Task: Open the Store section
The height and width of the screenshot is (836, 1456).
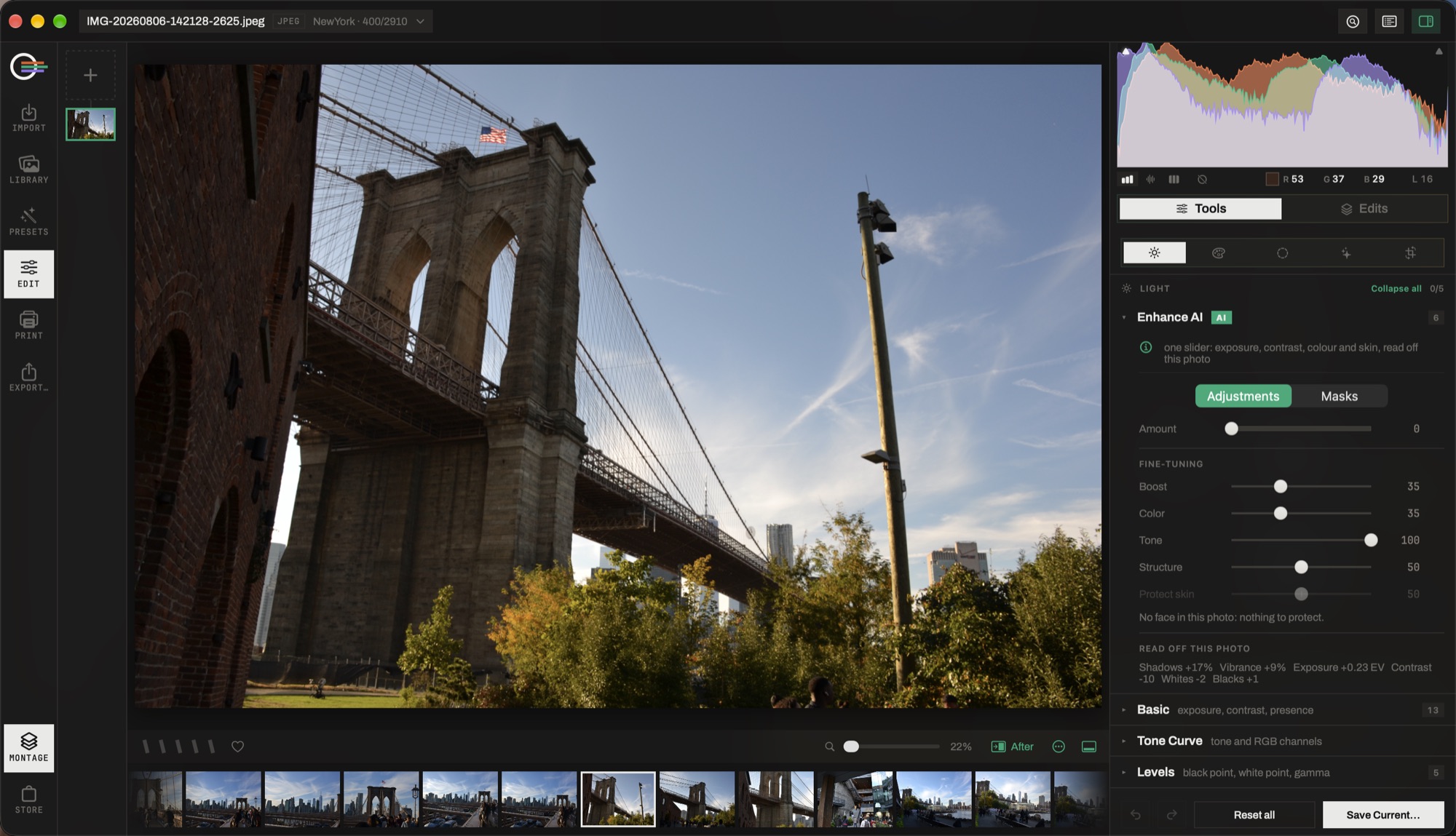Action: click(29, 800)
